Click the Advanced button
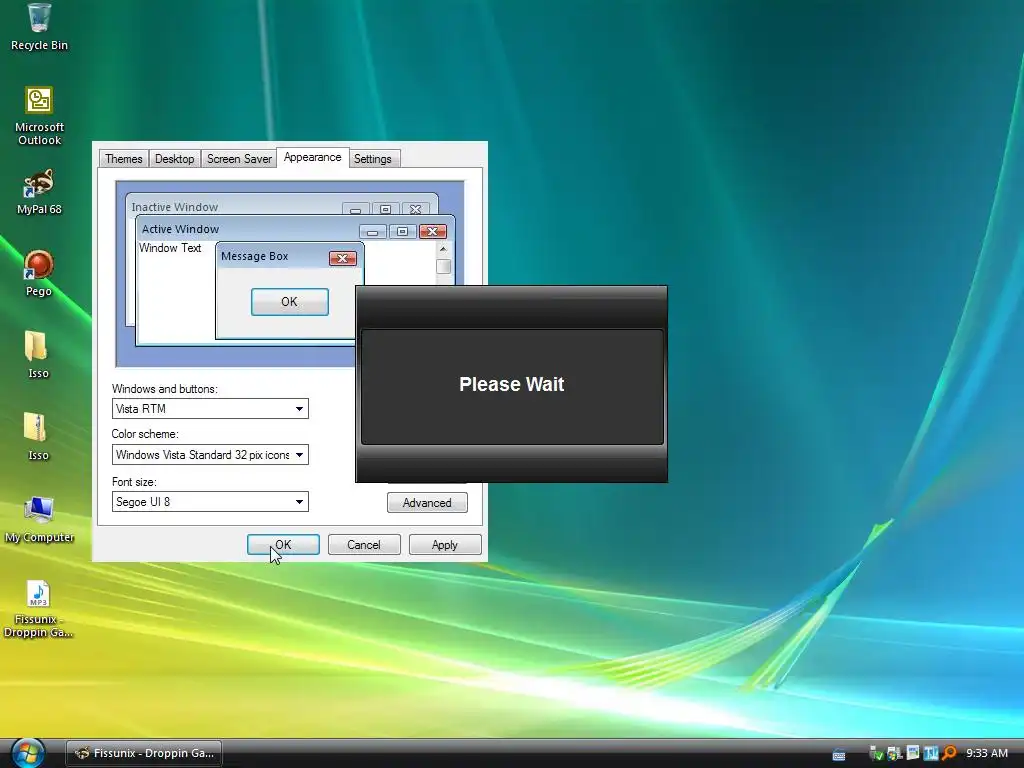 click(x=427, y=503)
